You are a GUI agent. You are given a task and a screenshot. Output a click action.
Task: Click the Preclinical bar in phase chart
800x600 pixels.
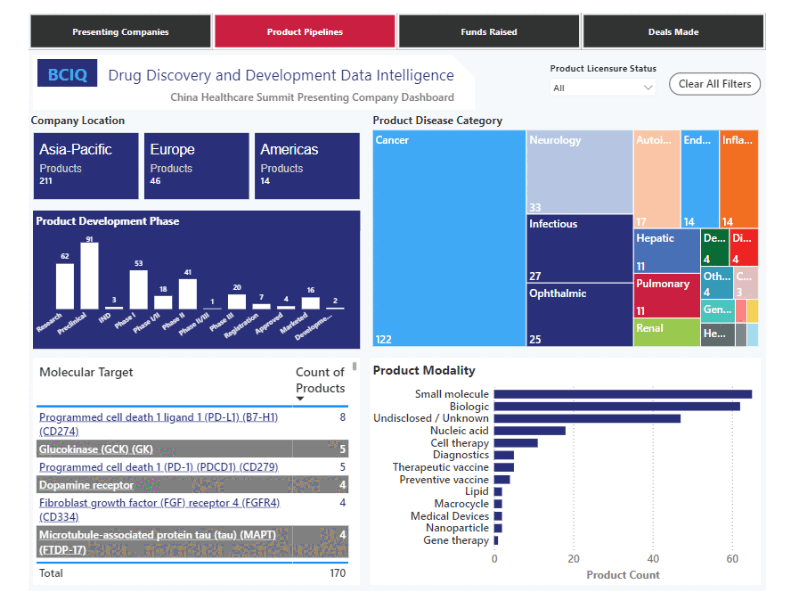click(89, 275)
